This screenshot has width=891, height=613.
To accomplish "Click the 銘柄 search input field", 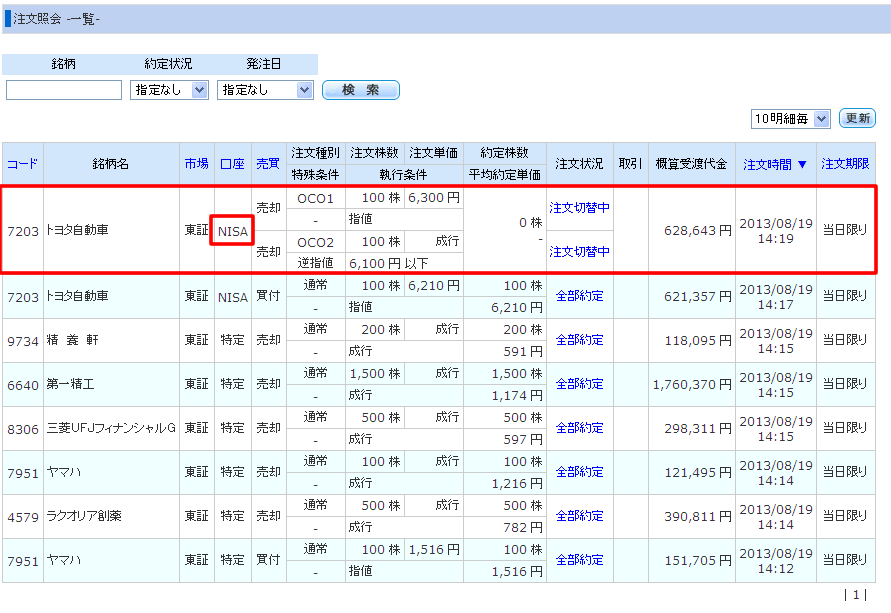I will (x=64, y=90).
